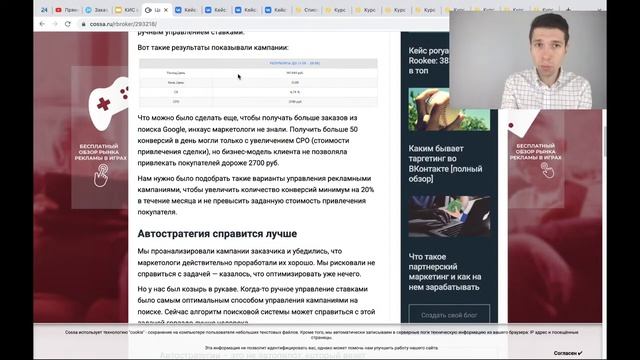Open right banner 'Бесплатный обзор рынка рекламы в играх'
Screen dimensions: 640x360
pos(536,151)
